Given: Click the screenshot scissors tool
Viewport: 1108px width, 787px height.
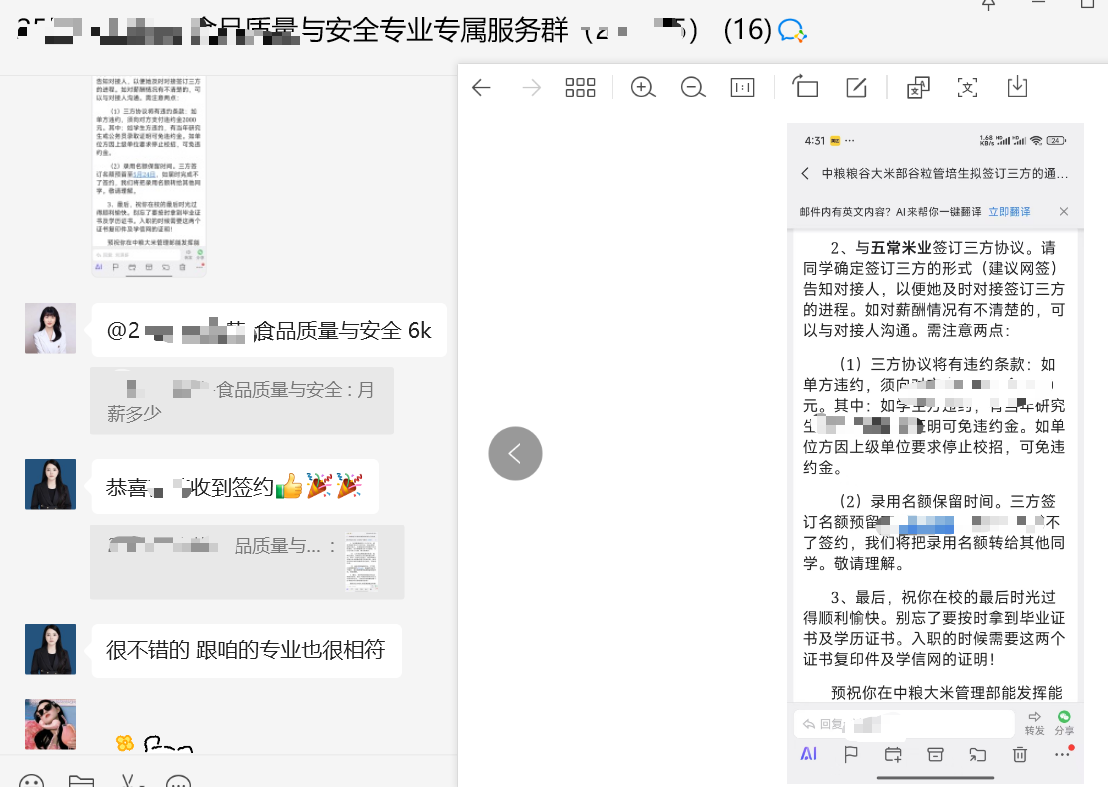Looking at the screenshot, I should [129, 781].
